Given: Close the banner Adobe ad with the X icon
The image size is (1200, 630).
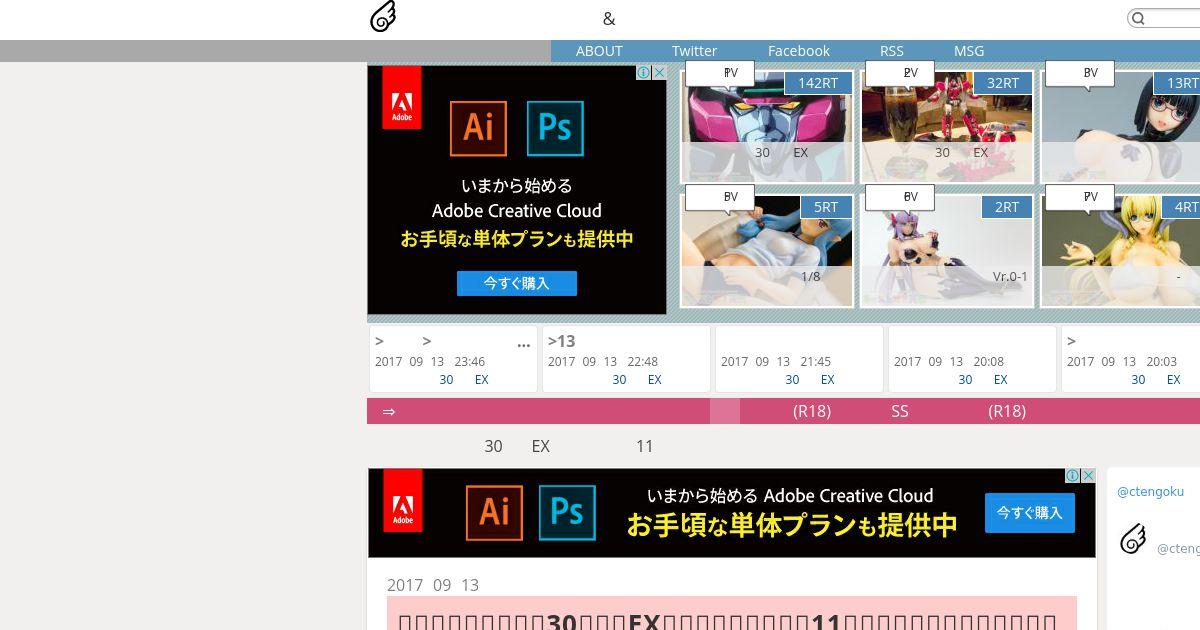Looking at the screenshot, I should point(1088,476).
